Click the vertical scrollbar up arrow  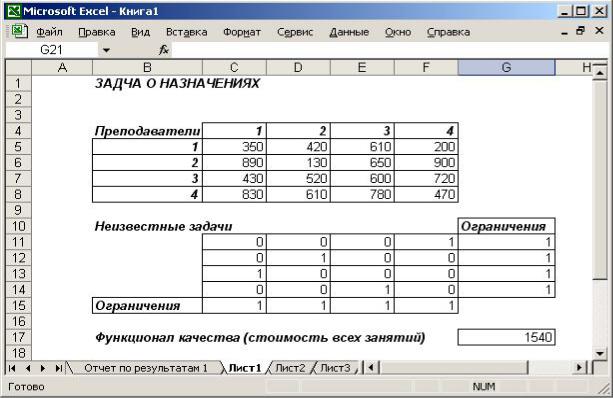pos(599,72)
